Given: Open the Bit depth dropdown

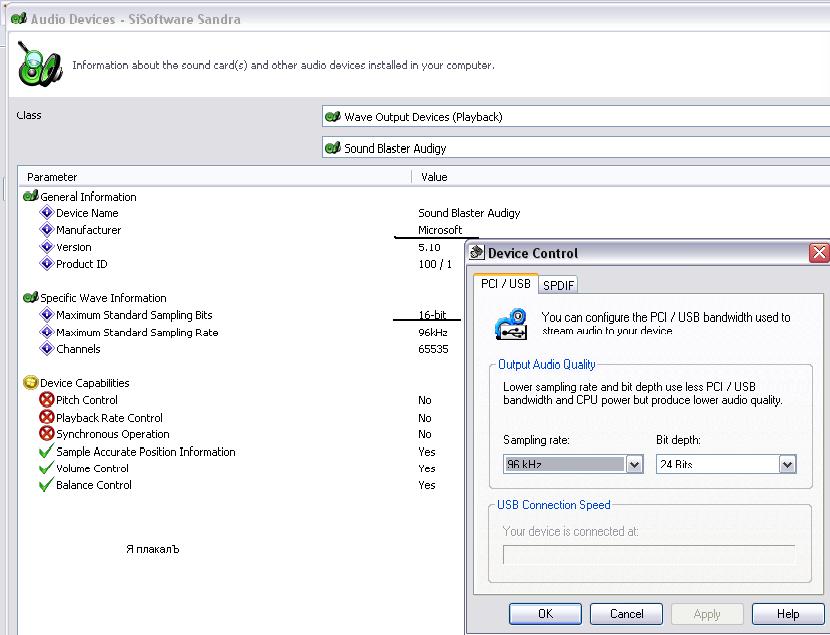Looking at the screenshot, I should click(x=786, y=464).
